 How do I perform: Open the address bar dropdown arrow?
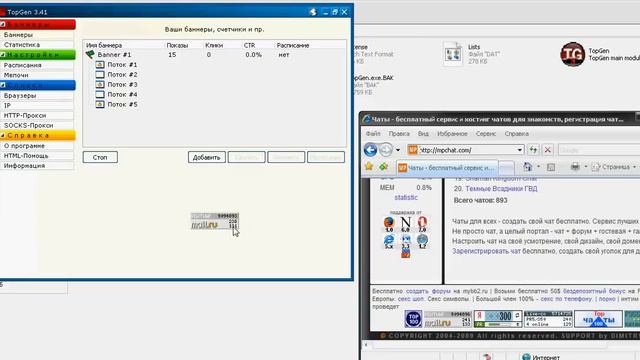(x=519, y=150)
